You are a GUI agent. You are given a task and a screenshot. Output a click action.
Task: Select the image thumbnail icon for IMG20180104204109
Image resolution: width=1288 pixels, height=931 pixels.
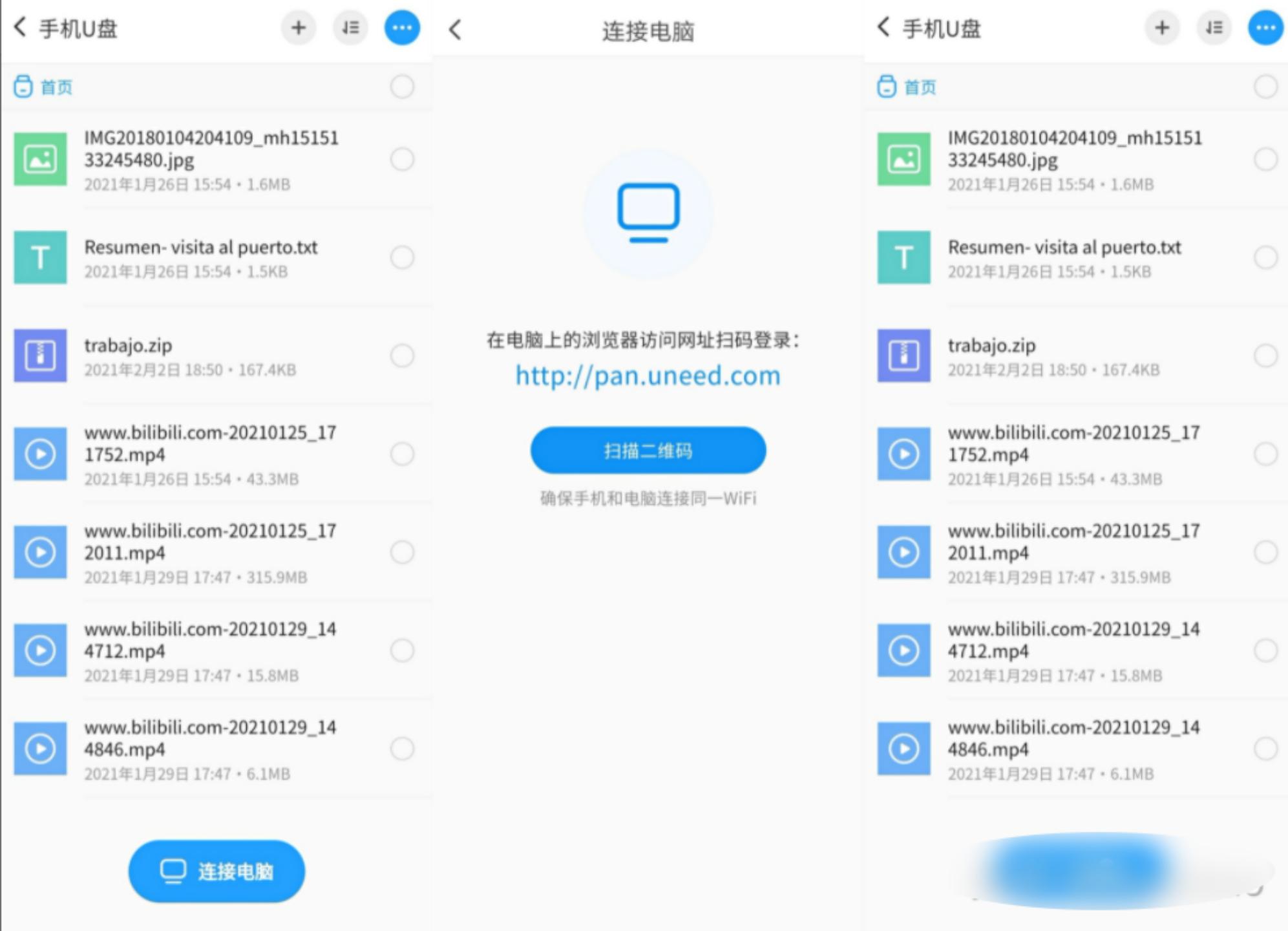click(x=40, y=159)
